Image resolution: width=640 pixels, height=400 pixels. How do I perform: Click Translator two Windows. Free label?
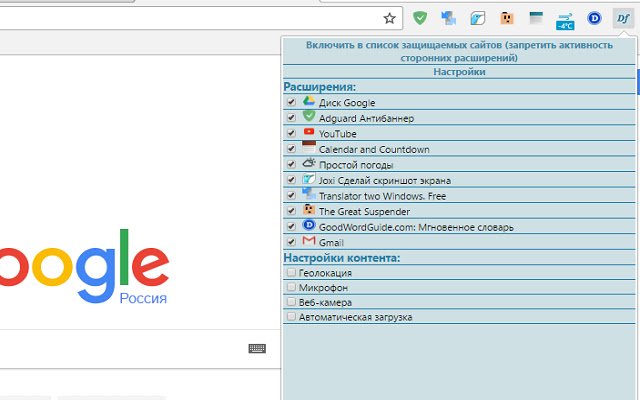[382, 196]
